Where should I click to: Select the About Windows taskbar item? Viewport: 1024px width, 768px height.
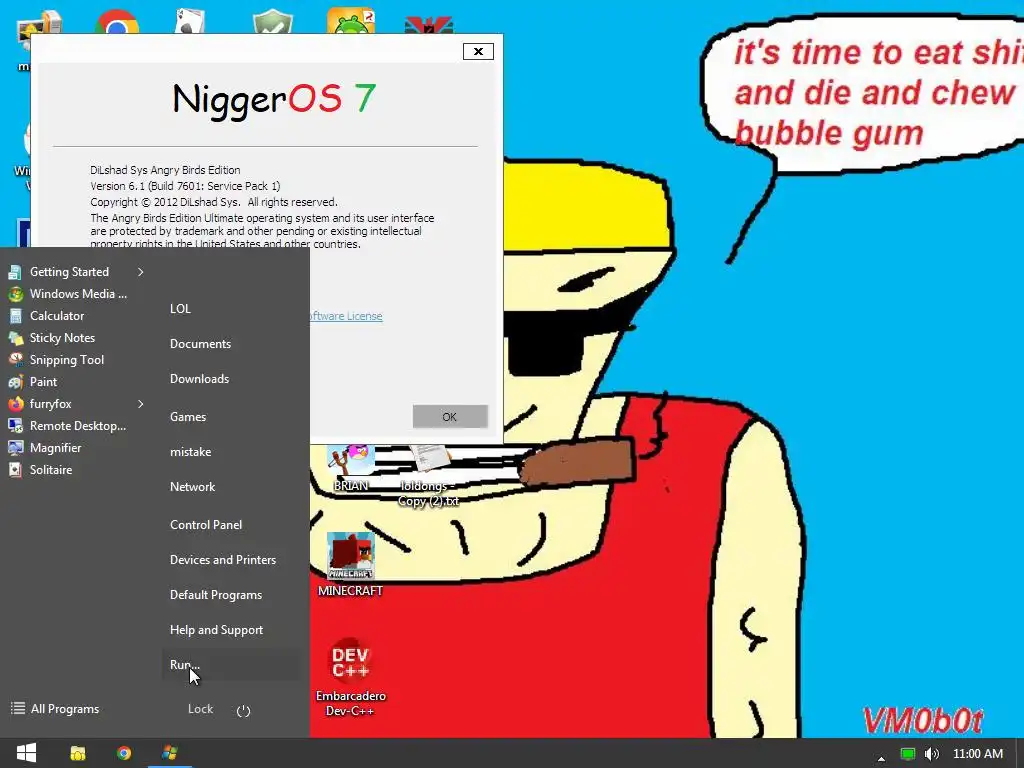coord(170,753)
